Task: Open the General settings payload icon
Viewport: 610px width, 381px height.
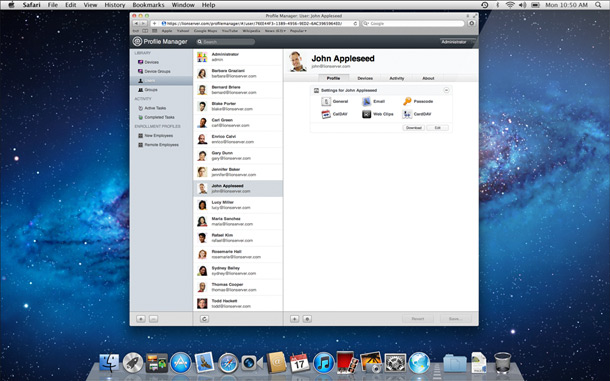Action: tap(326, 102)
